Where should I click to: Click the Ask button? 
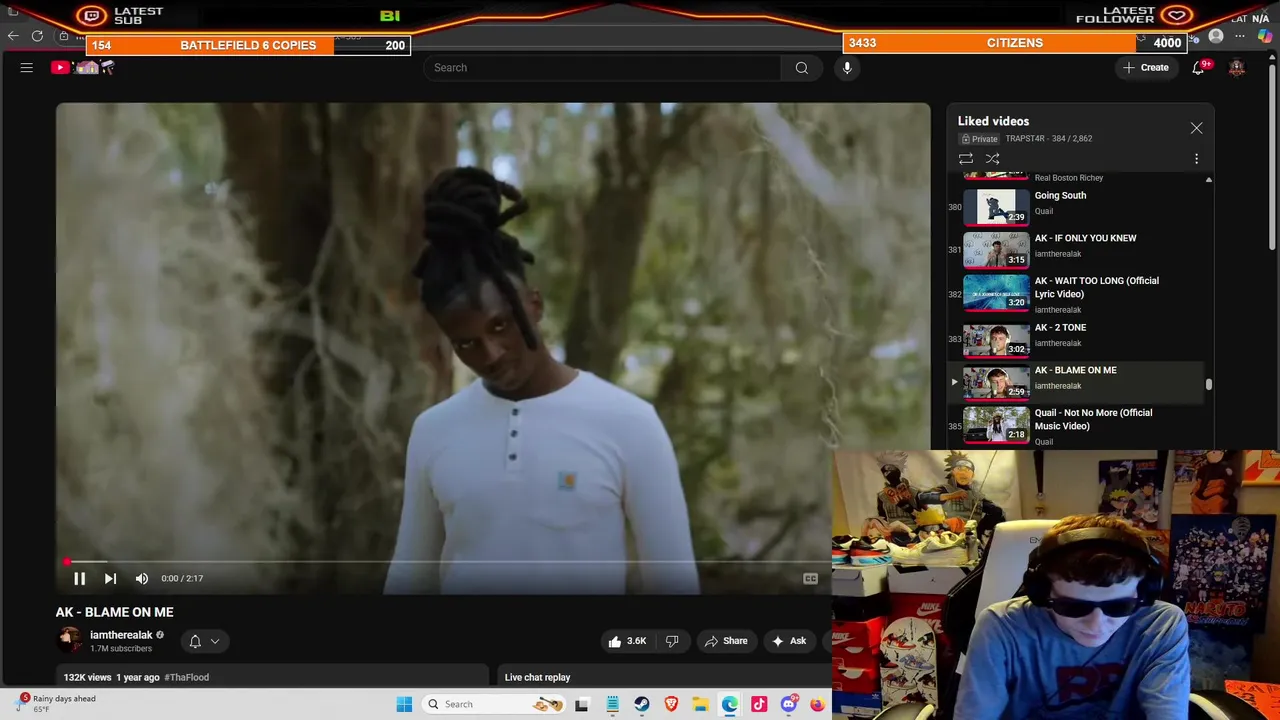(x=789, y=641)
